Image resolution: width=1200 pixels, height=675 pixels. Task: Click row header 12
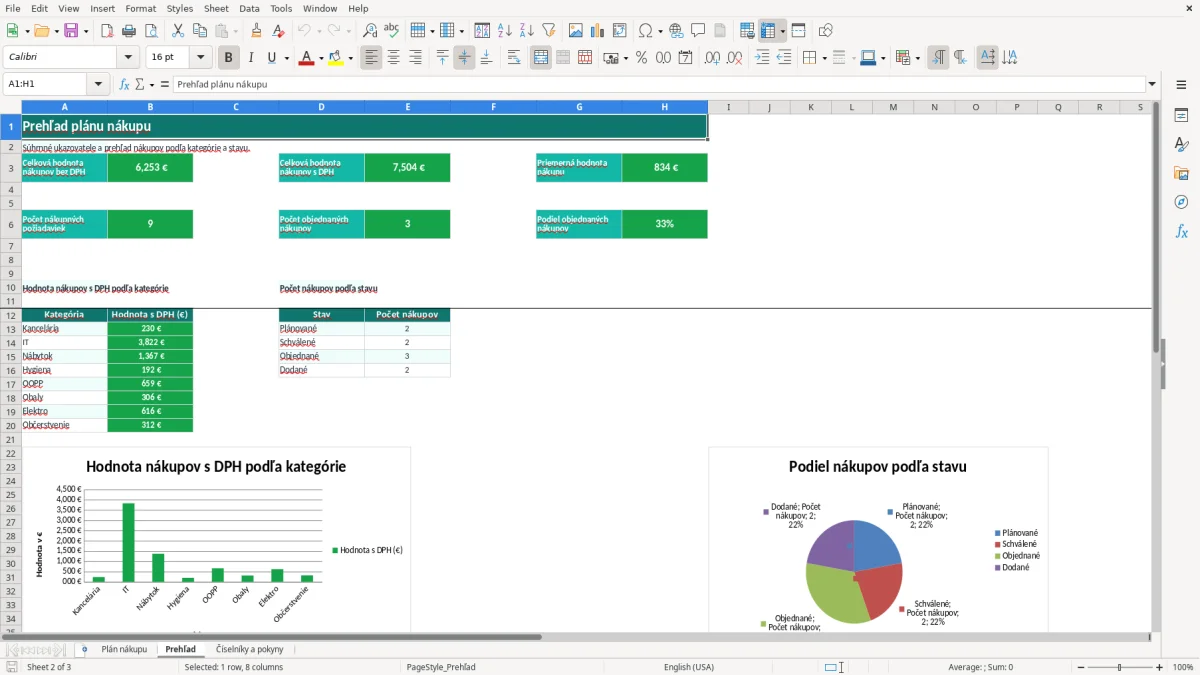coord(11,314)
